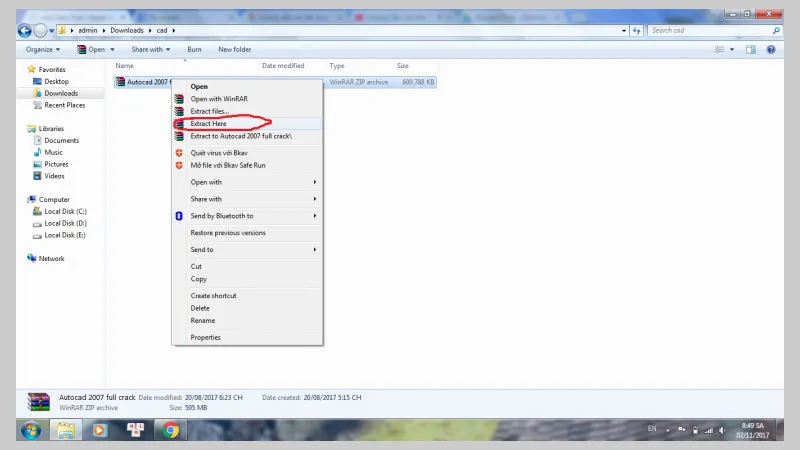Expand the Open with submenu arrow
This screenshot has height=450, width=800.
pyautogui.click(x=314, y=182)
